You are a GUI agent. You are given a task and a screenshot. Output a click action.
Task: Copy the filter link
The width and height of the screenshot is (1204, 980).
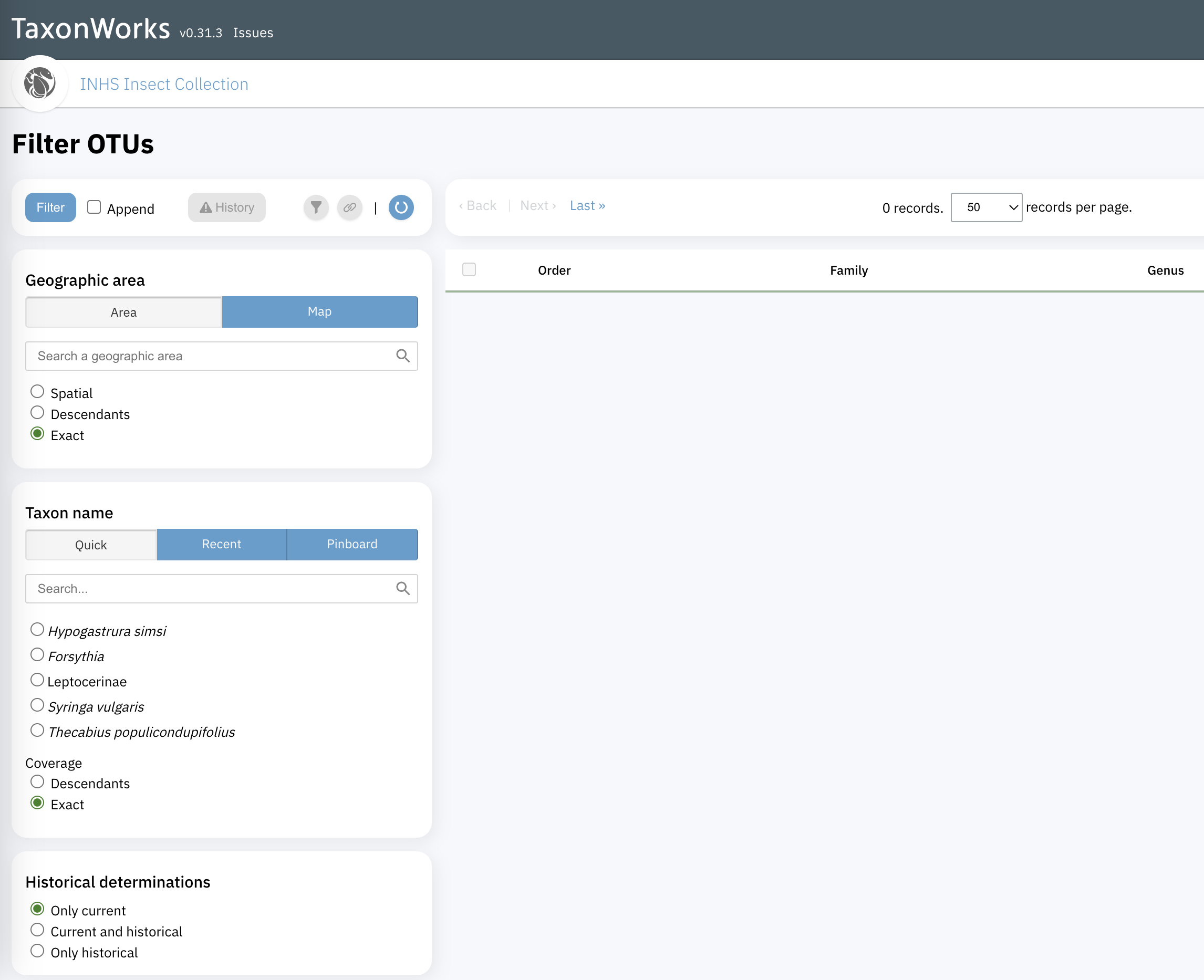[349, 208]
